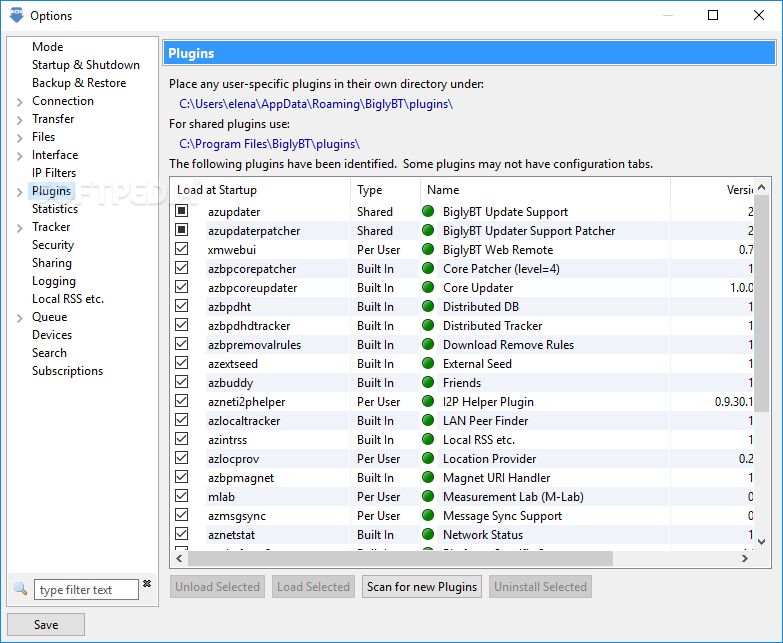Click green status dot for Magnet URI Handler

428,477
